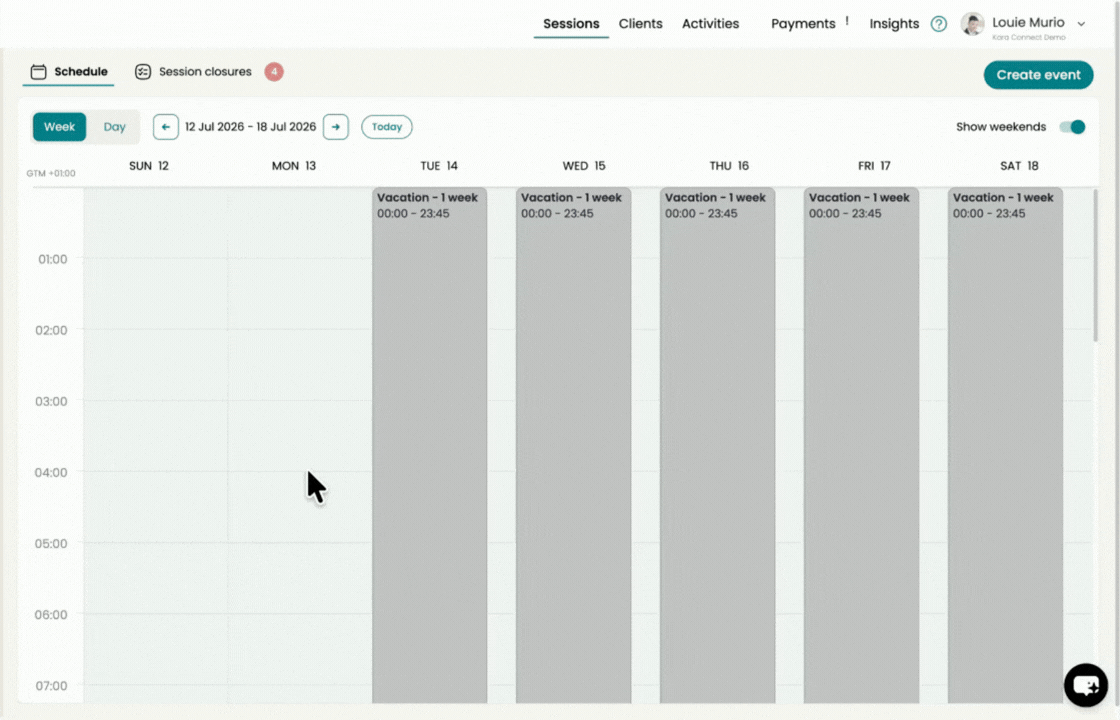Click the date range 12 Jul 2026 - 18 Jul 2026
Image resolution: width=1120 pixels, height=720 pixels.
click(x=251, y=127)
